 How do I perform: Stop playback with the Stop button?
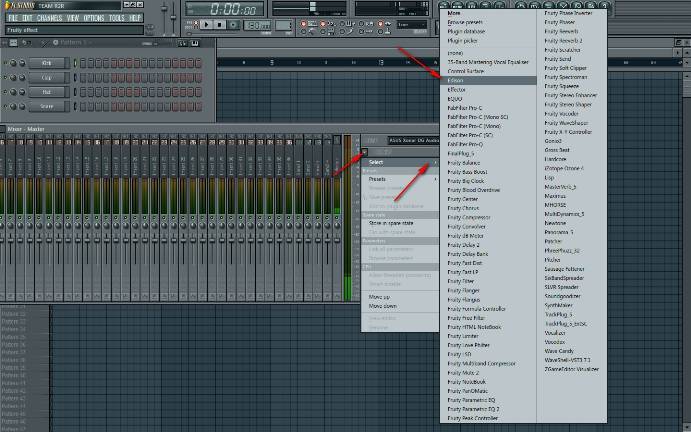(219, 25)
